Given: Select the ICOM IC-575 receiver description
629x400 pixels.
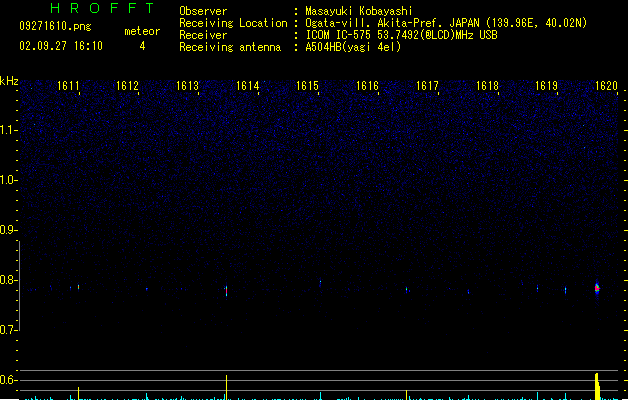Looking at the screenshot, I should point(402,35).
